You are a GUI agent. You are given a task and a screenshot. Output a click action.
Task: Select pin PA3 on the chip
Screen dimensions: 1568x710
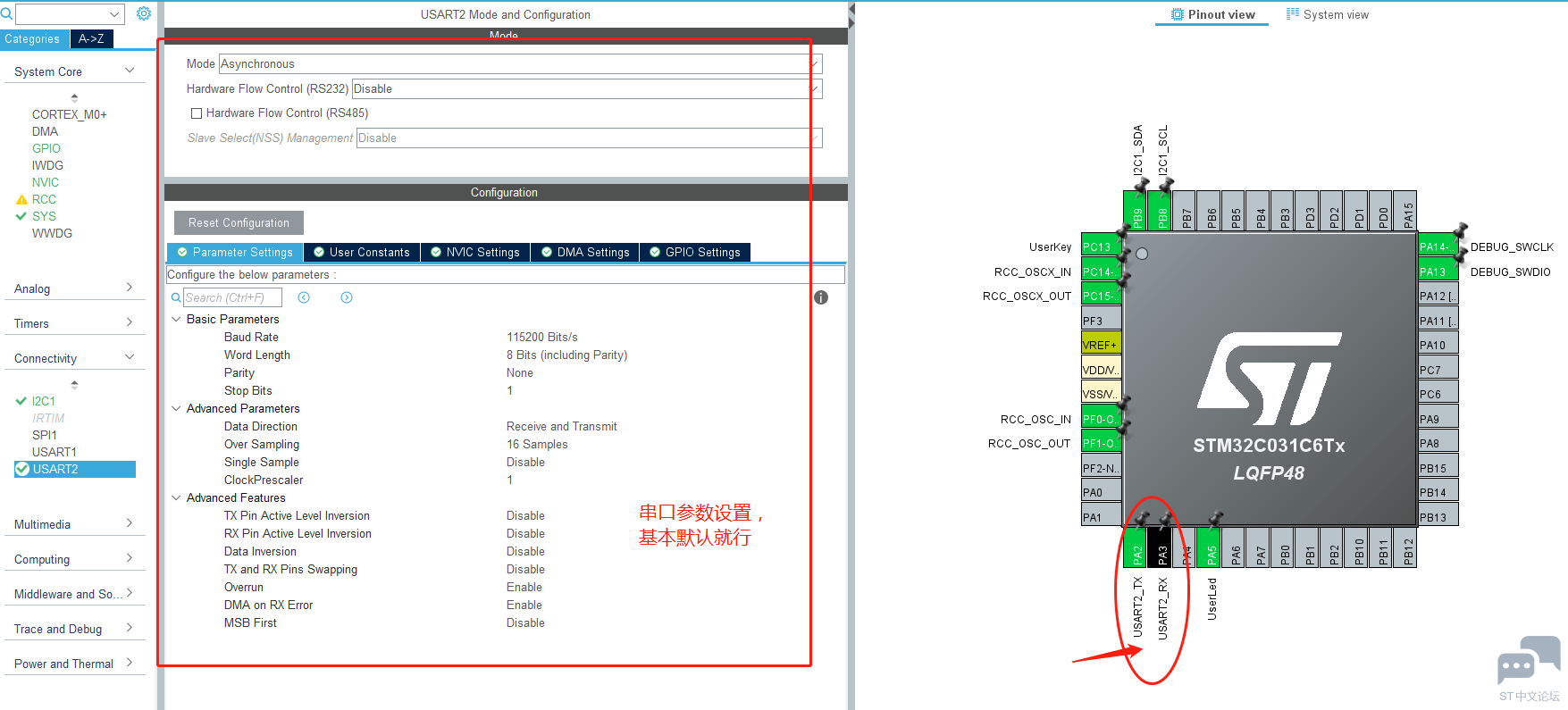pyautogui.click(x=1161, y=547)
